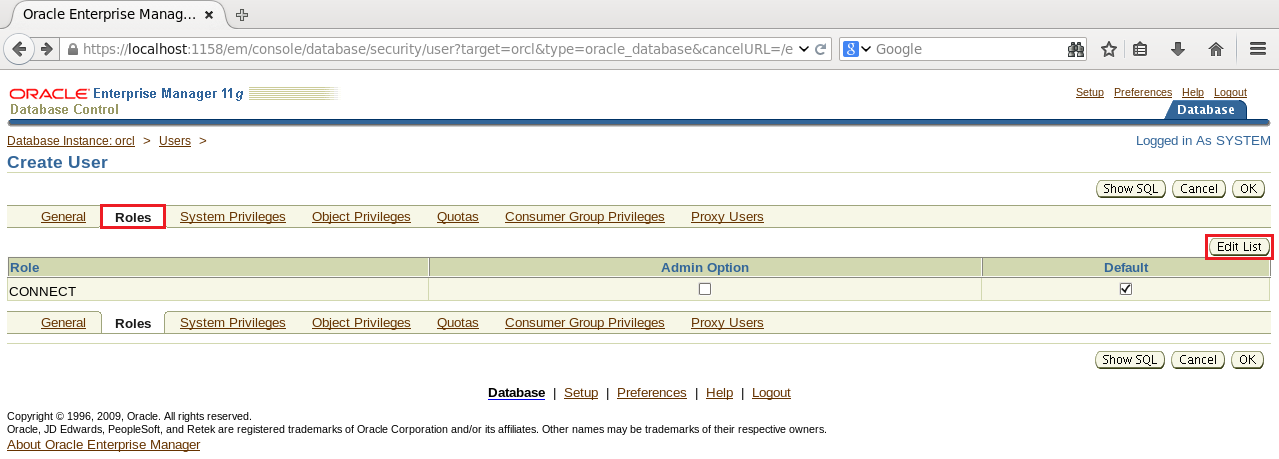Go to the browser home page icon
1279x459 pixels.
click(1216, 49)
